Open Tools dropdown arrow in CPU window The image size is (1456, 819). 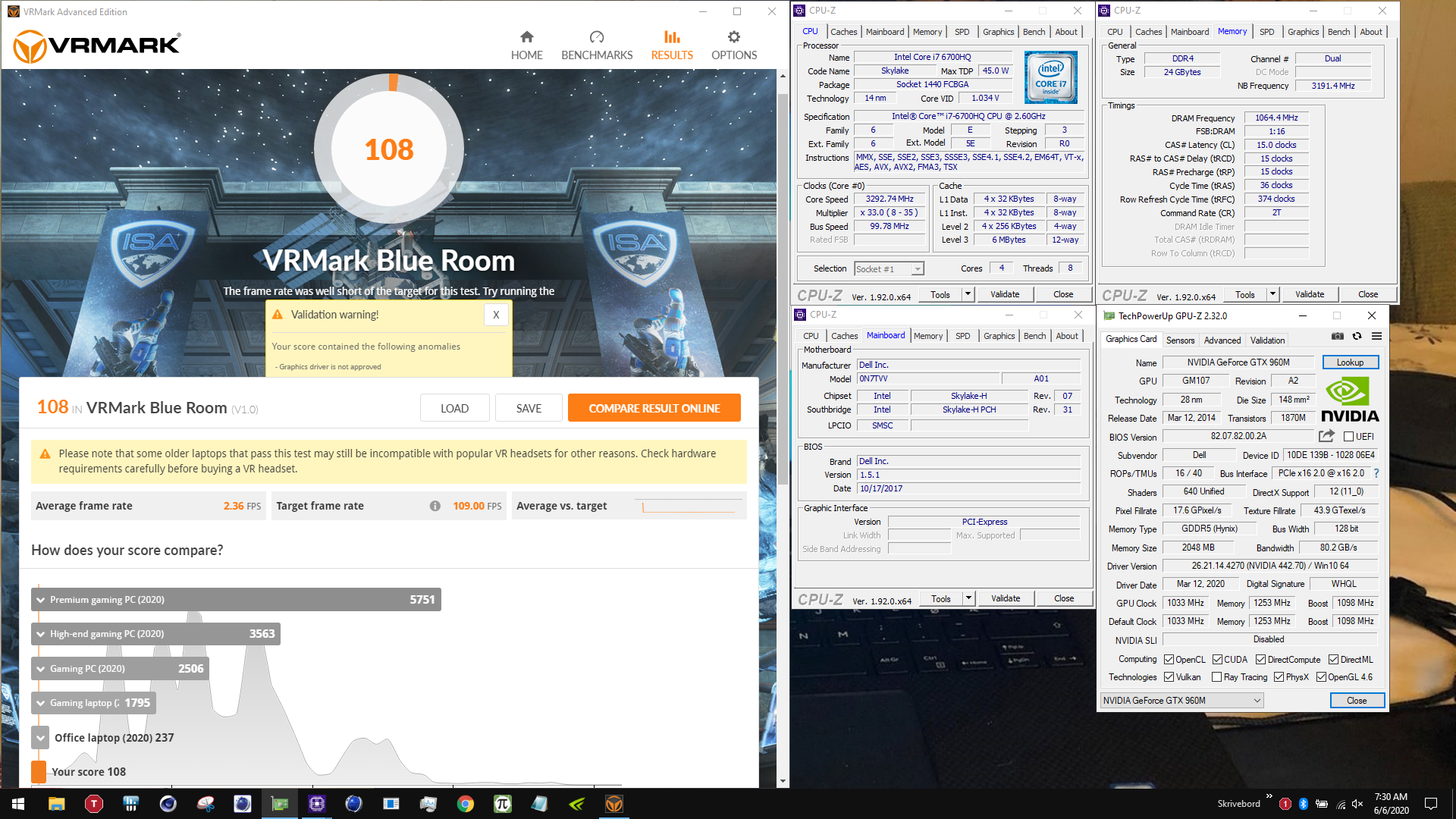point(968,294)
